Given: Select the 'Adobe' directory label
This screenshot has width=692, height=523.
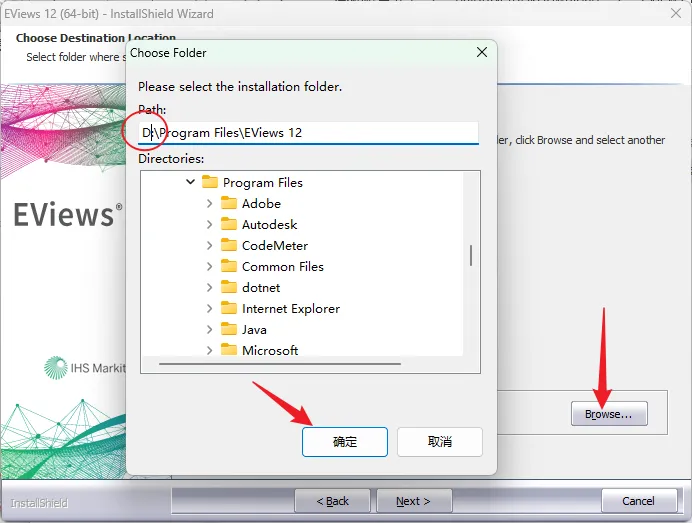Looking at the screenshot, I should [x=261, y=203].
